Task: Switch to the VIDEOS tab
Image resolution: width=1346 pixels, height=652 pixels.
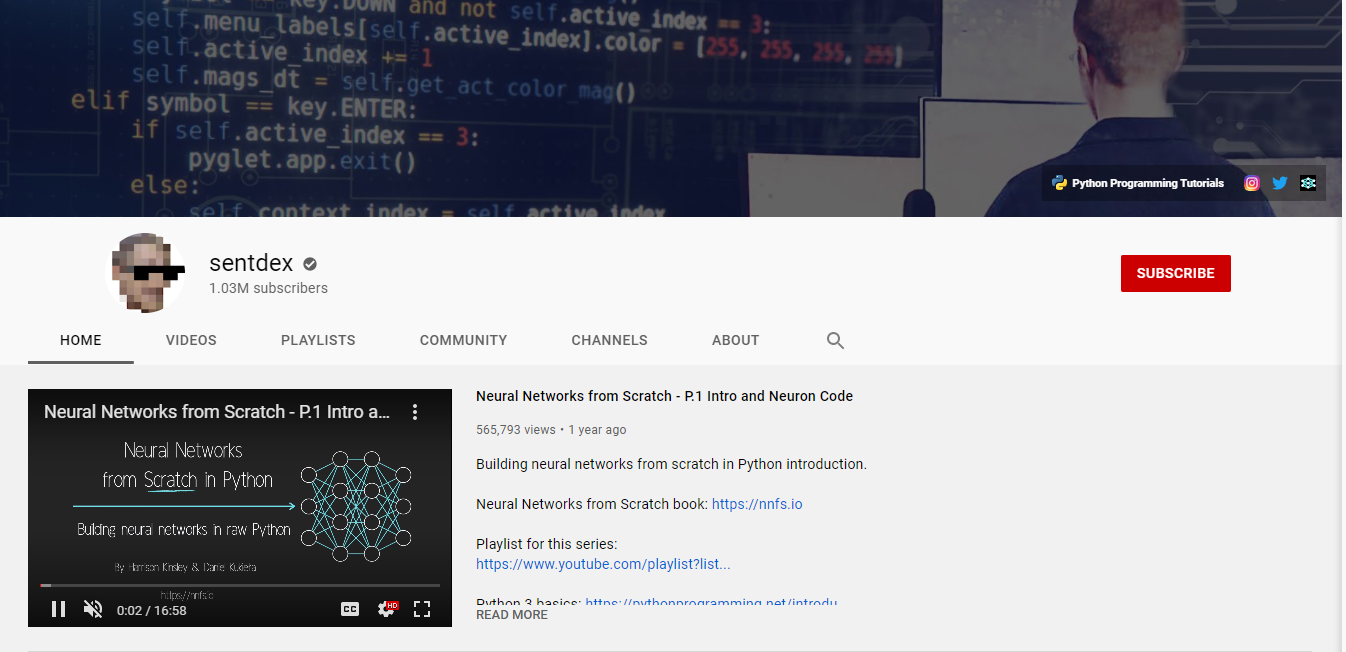Action: coord(191,340)
